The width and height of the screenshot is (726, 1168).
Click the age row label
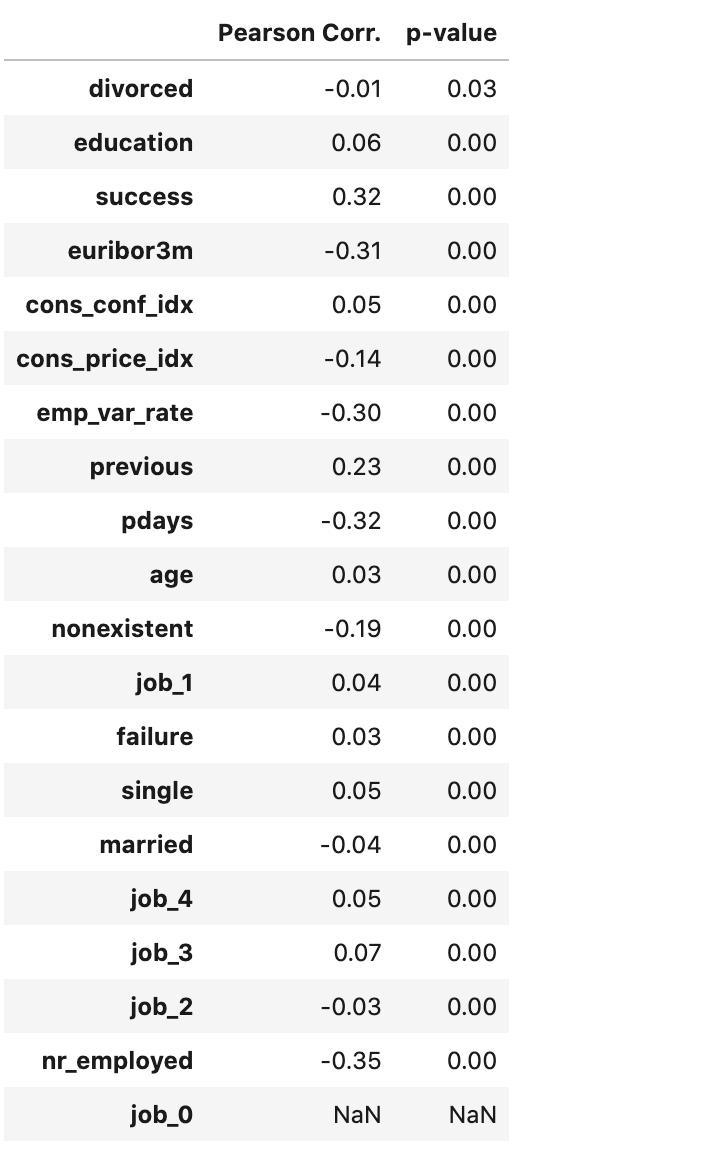coord(170,575)
